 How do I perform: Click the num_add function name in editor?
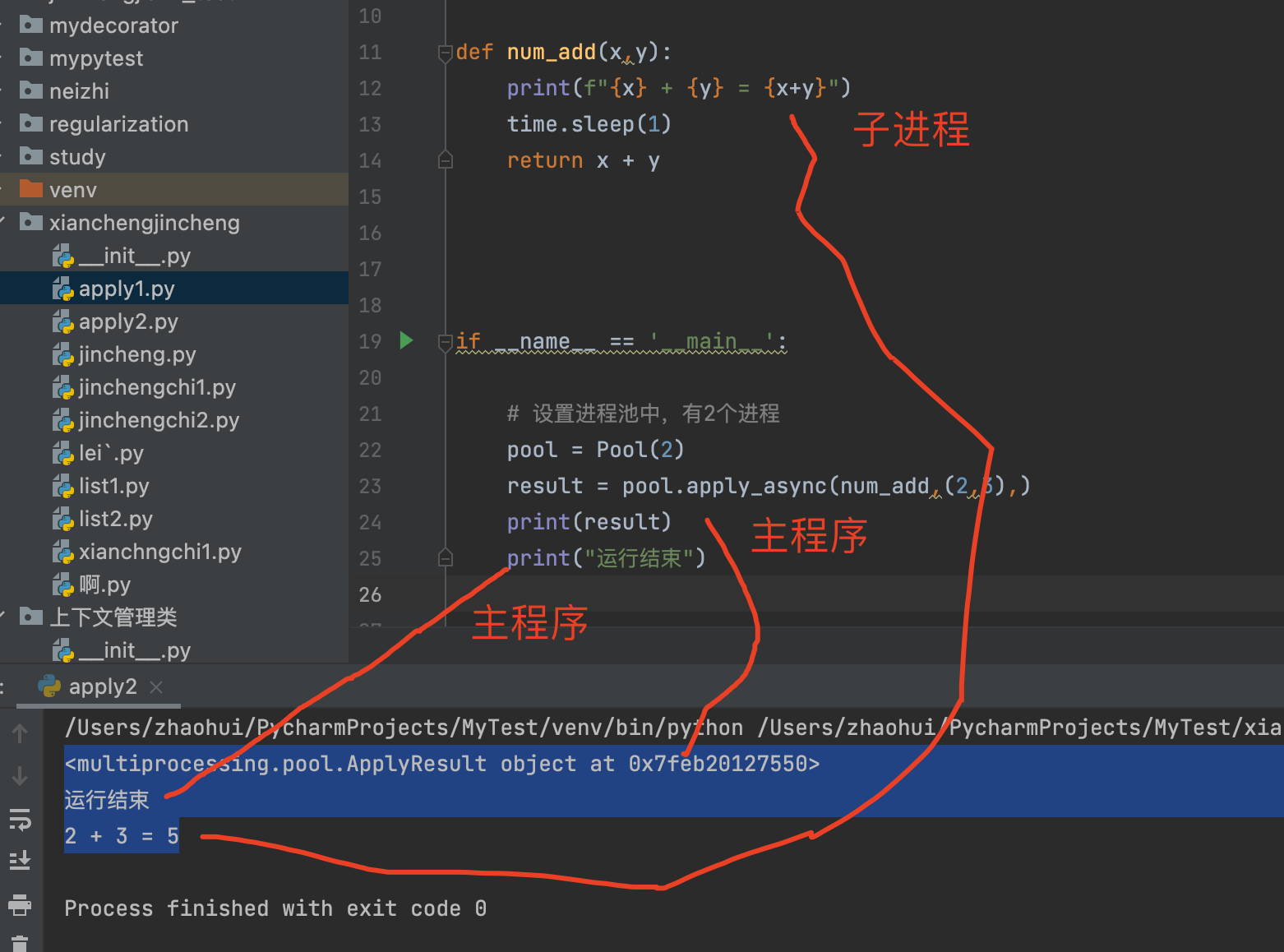551,53
